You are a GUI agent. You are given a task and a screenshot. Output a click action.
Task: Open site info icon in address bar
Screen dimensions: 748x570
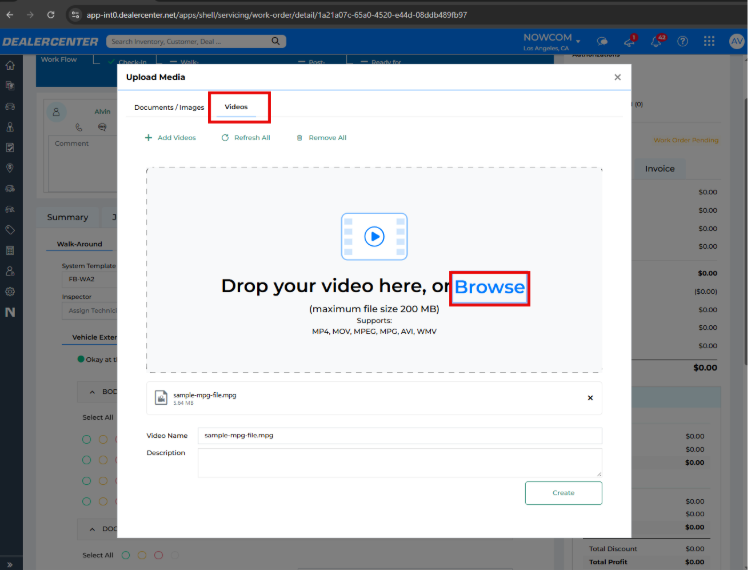[x=75, y=15]
